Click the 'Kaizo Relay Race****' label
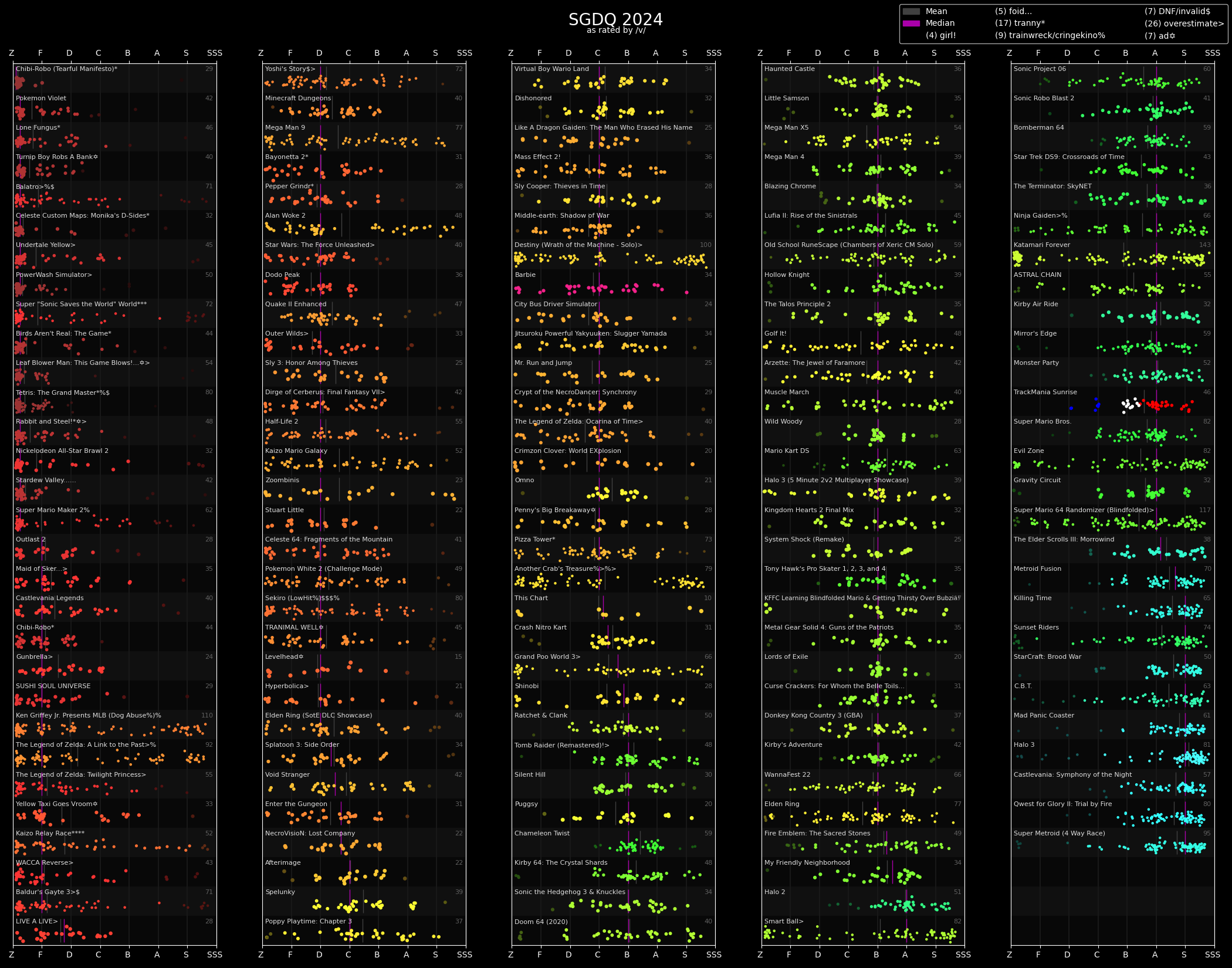The width and height of the screenshot is (1232, 968). pyautogui.click(x=50, y=833)
